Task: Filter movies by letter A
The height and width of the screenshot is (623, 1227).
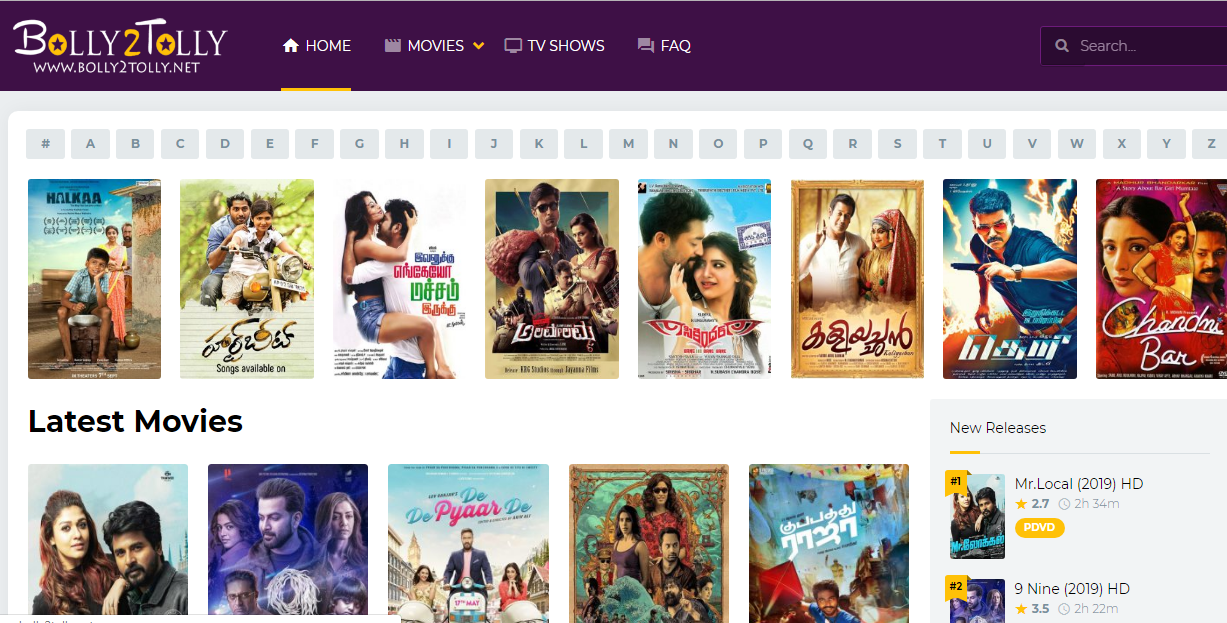Action: pos(90,144)
